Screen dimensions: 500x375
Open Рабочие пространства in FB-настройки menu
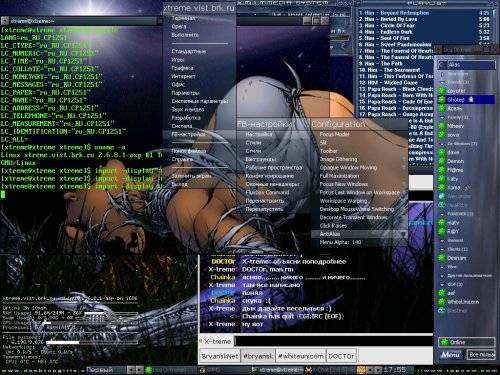(273, 168)
